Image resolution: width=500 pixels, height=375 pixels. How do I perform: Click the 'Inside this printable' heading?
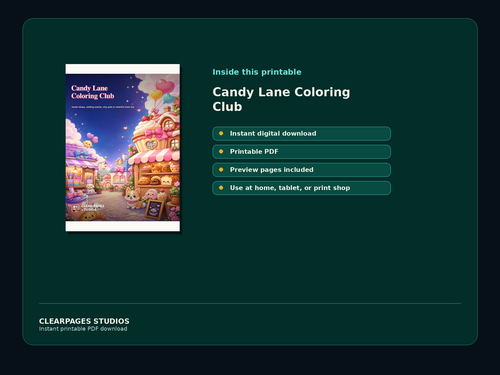257,72
